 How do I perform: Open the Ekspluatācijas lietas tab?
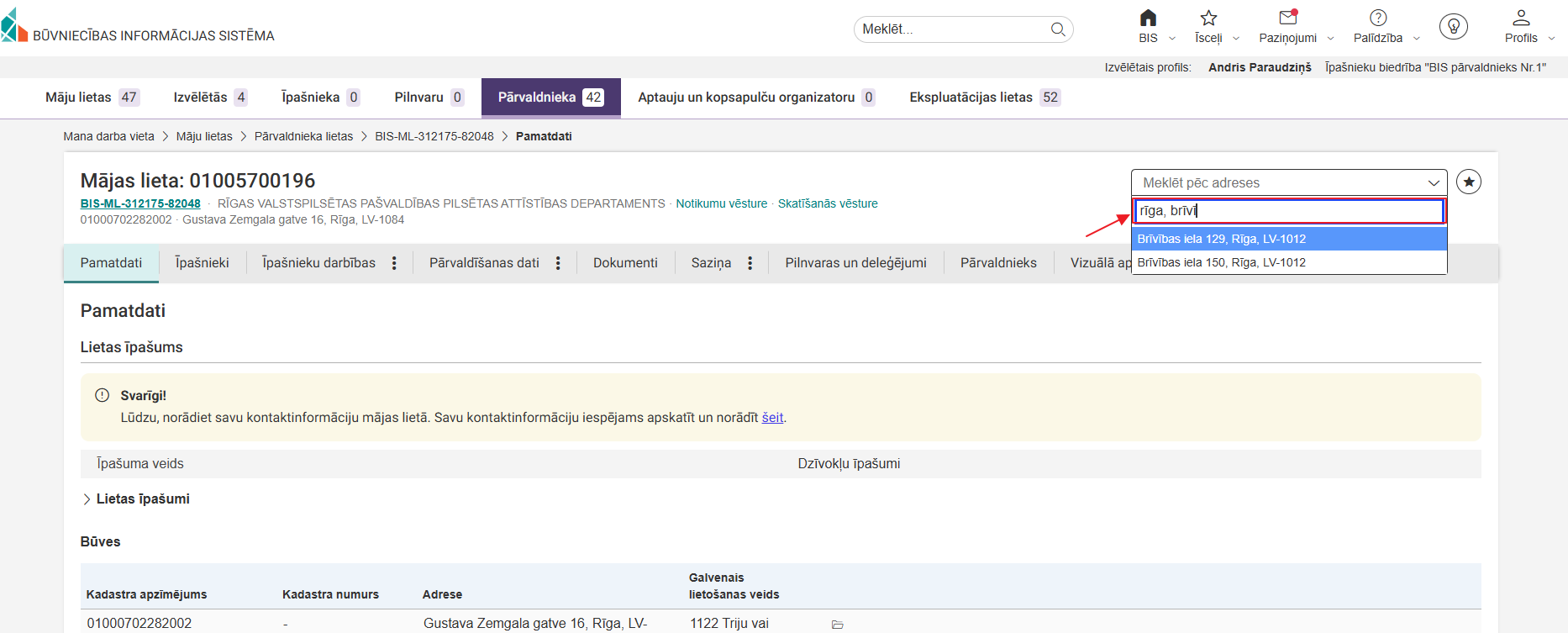click(984, 98)
